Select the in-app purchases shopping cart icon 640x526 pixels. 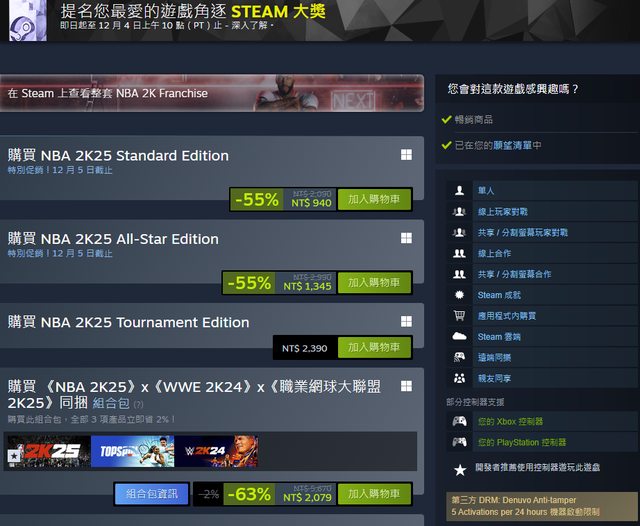(x=459, y=315)
